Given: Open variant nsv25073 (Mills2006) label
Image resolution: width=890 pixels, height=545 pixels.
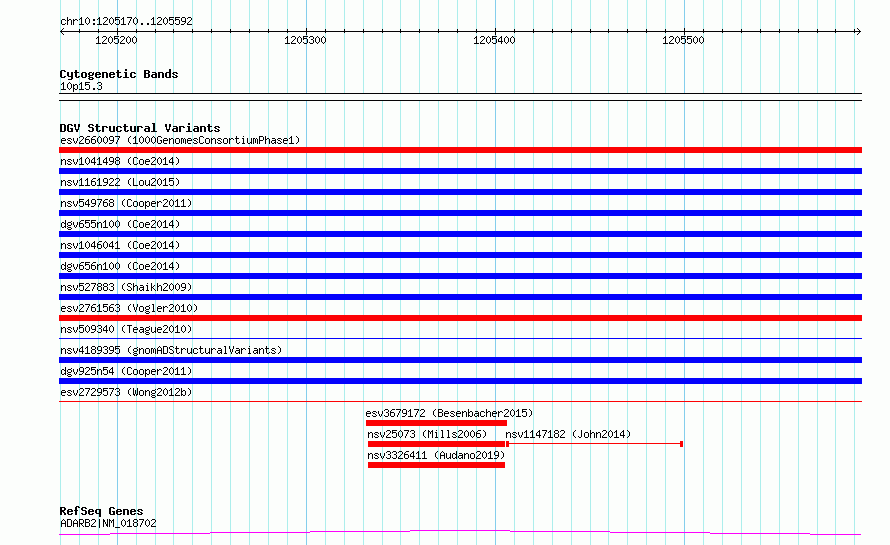Looking at the screenshot, I should pos(427,434).
